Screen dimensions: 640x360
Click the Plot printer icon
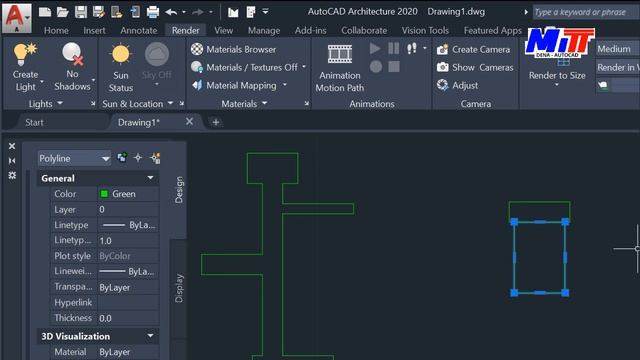point(153,12)
